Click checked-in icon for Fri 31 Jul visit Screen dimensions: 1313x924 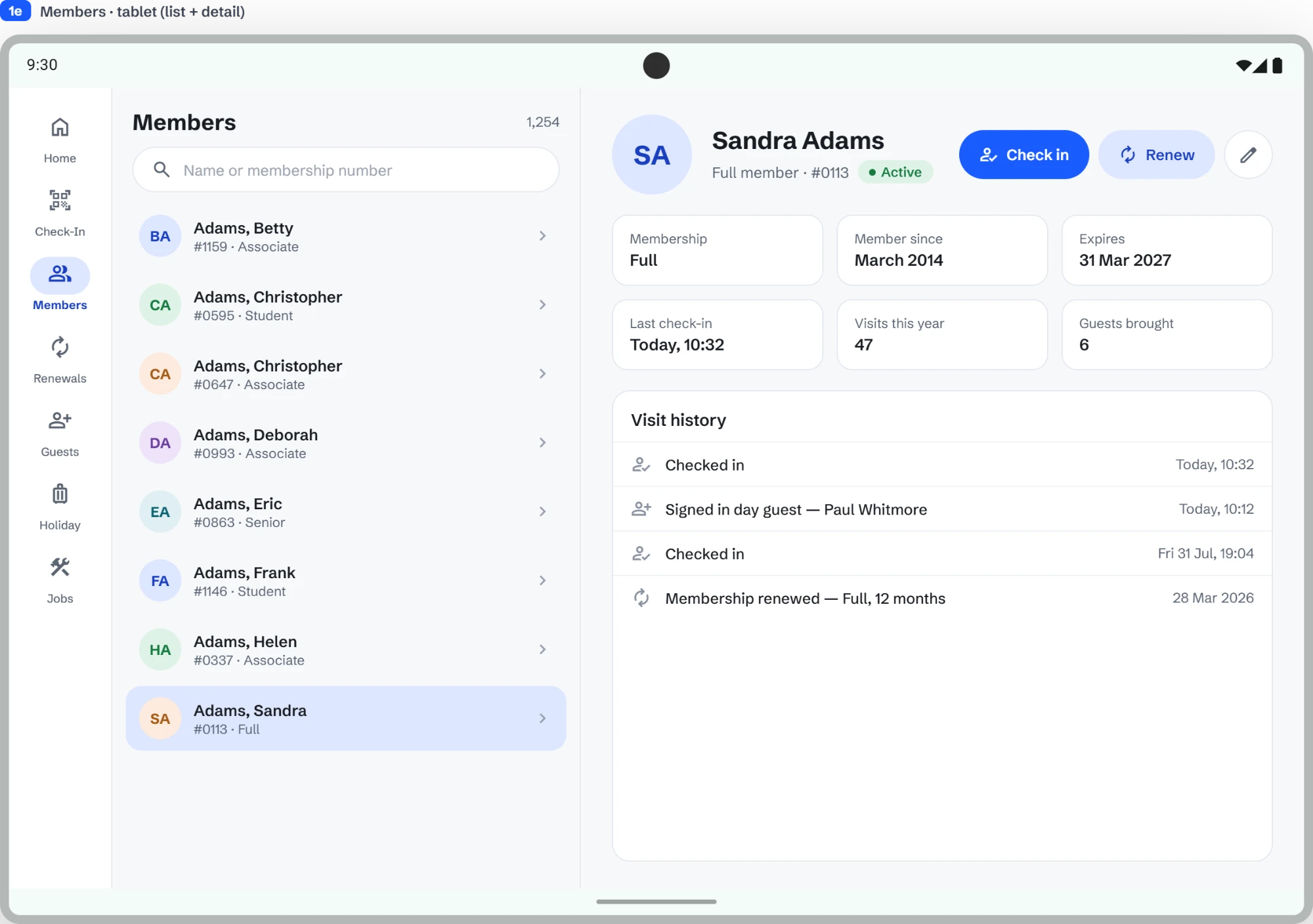tap(641, 554)
